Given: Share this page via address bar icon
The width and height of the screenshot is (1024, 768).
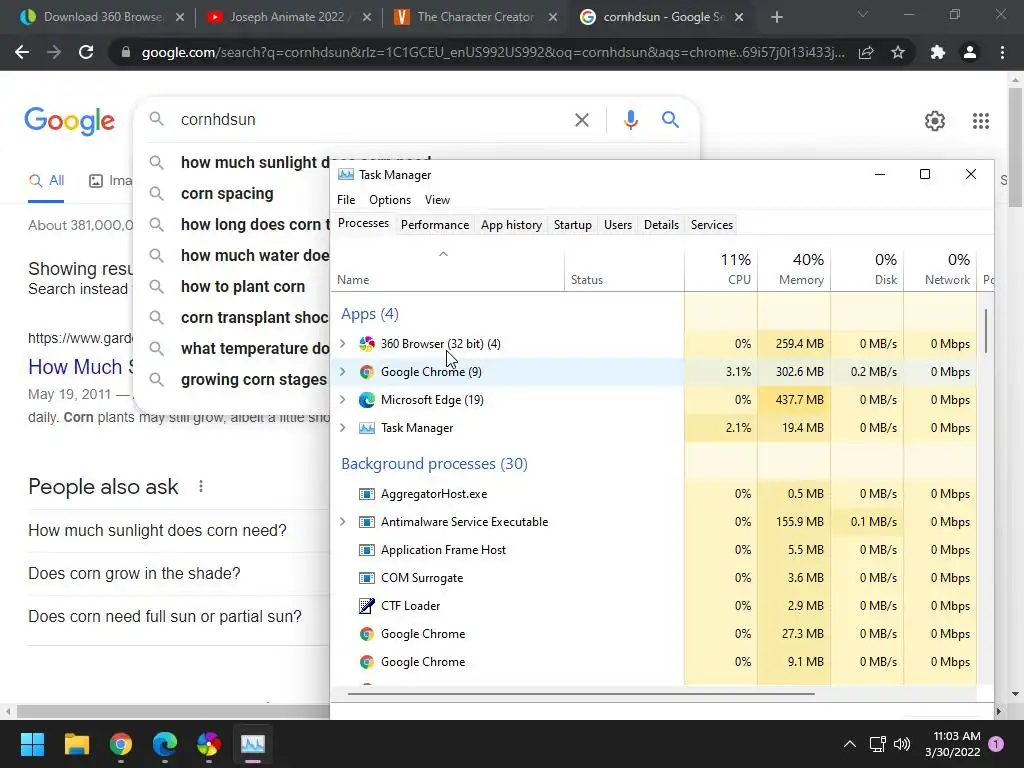Looking at the screenshot, I should point(866,52).
